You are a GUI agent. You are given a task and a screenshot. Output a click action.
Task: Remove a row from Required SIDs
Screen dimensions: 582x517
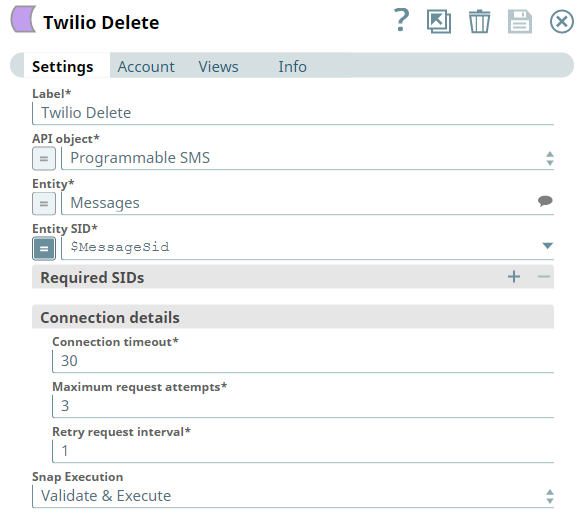543,277
